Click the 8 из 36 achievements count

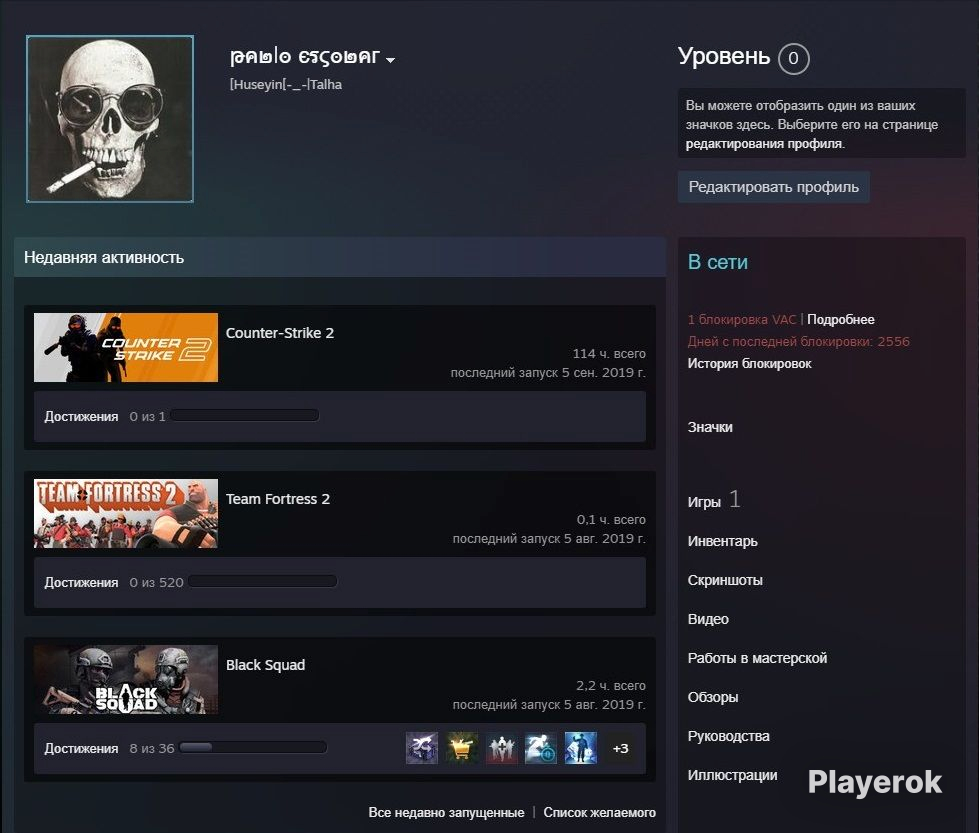pos(152,749)
